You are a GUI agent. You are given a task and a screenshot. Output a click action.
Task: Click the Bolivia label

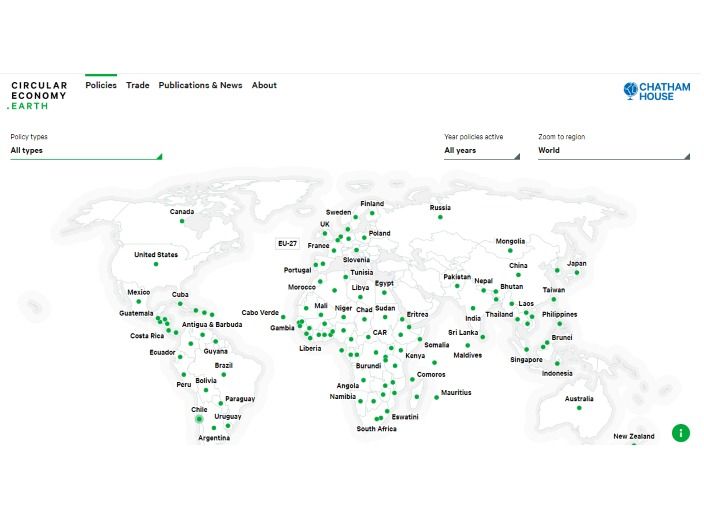[206, 380]
